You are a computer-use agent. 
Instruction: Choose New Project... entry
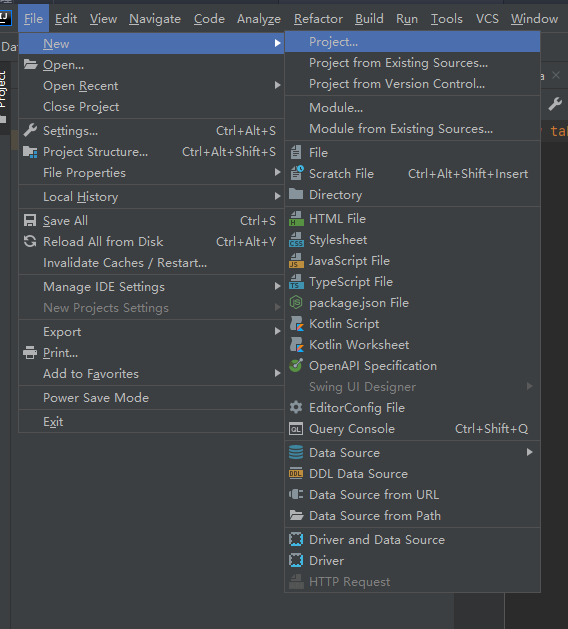(x=412, y=42)
